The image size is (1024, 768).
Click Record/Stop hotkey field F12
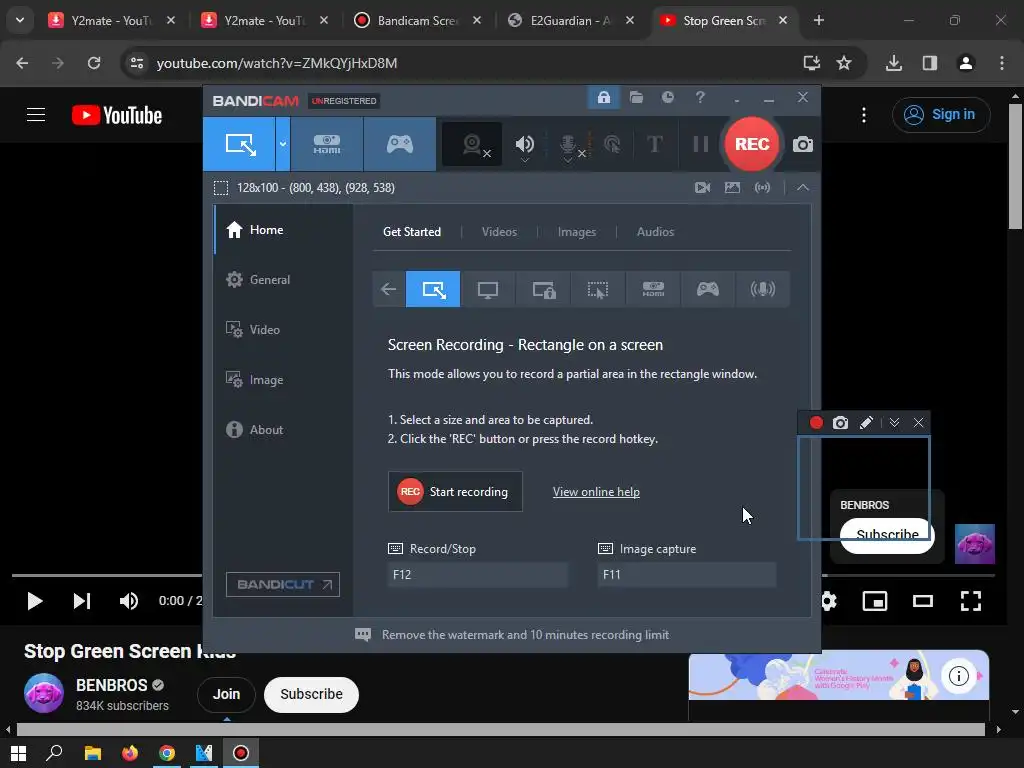point(477,575)
